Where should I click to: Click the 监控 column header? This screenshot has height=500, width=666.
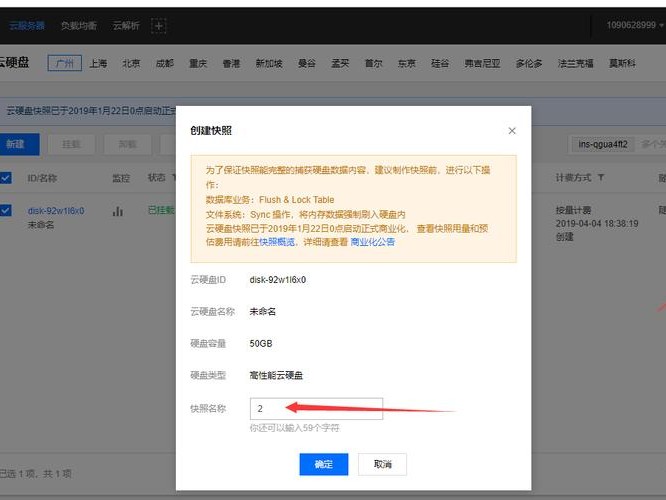pos(121,178)
